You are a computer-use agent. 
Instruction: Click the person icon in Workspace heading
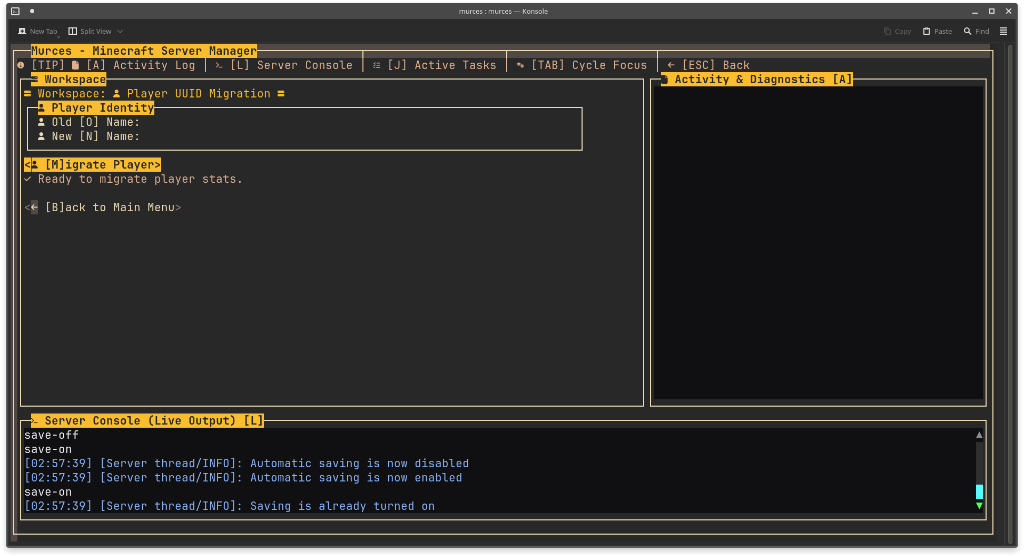[x=116, y=94]
